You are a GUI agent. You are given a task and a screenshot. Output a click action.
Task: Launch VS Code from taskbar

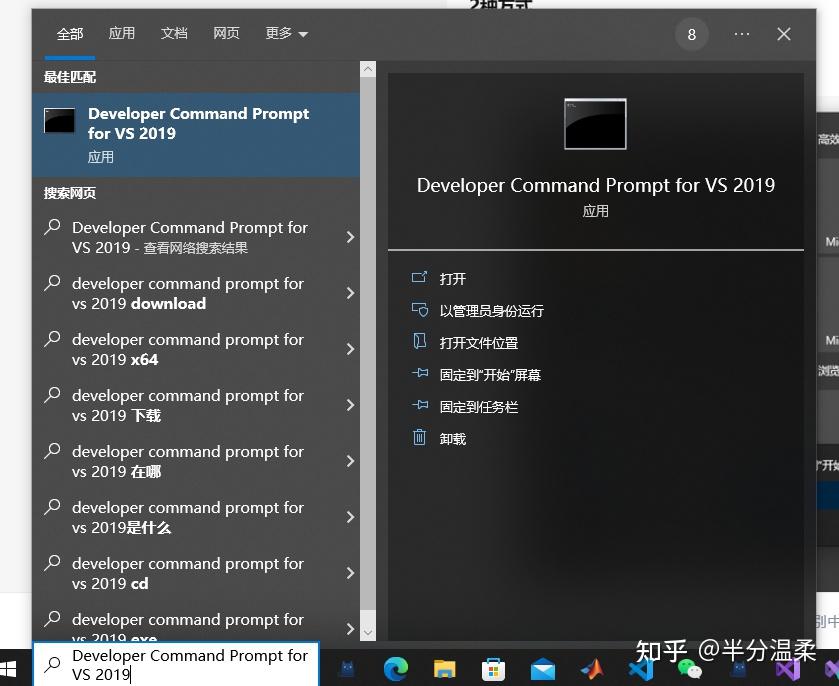[640, 670]
